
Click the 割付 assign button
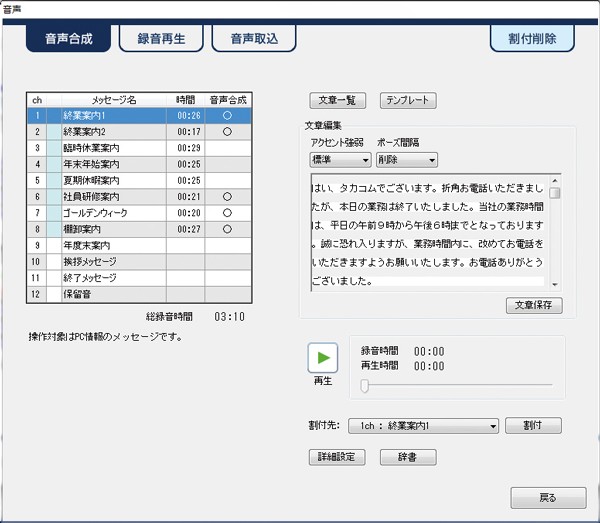[x=533, y=426]
